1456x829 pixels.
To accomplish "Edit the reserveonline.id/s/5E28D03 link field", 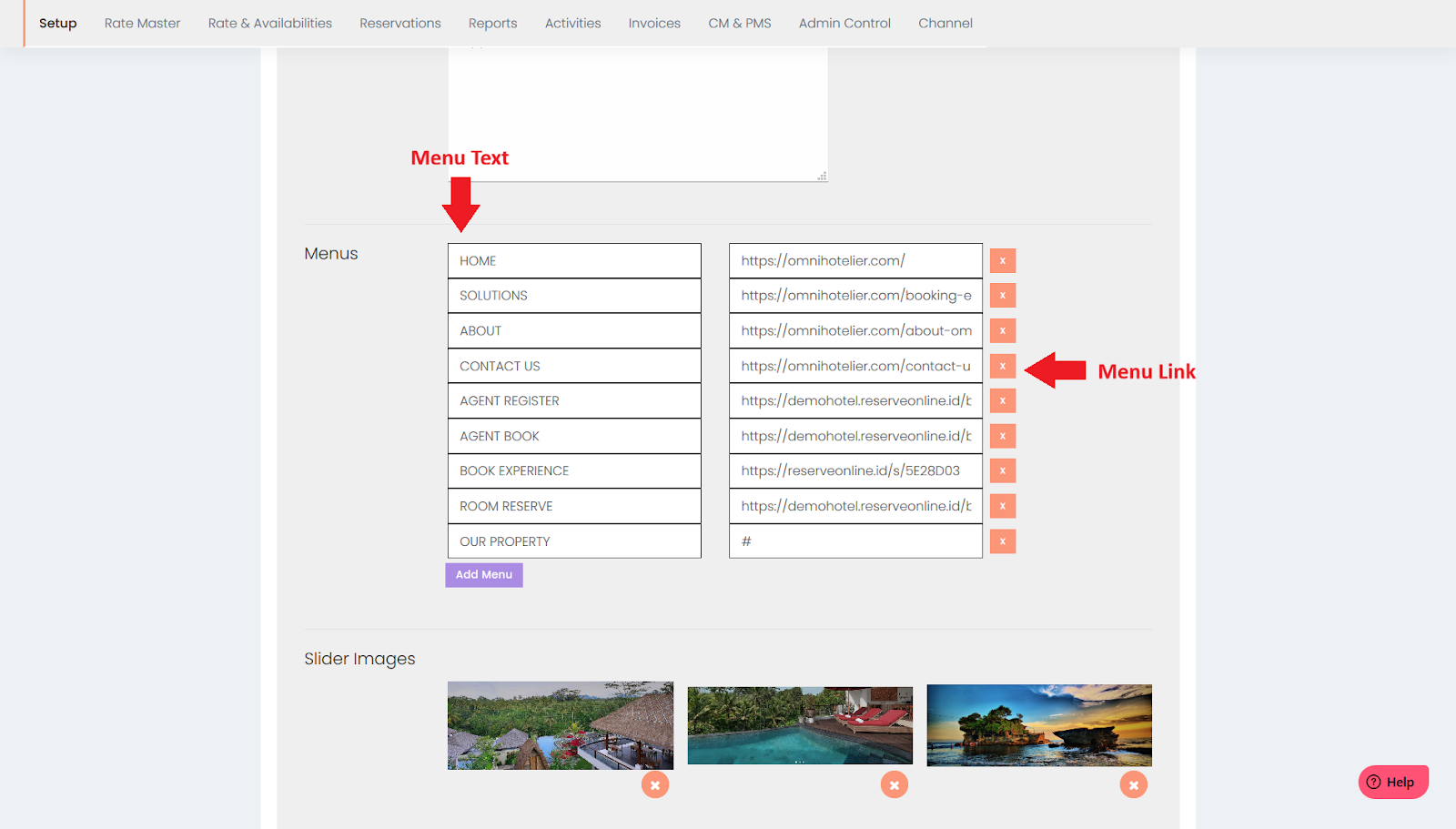I will point(855,471).
